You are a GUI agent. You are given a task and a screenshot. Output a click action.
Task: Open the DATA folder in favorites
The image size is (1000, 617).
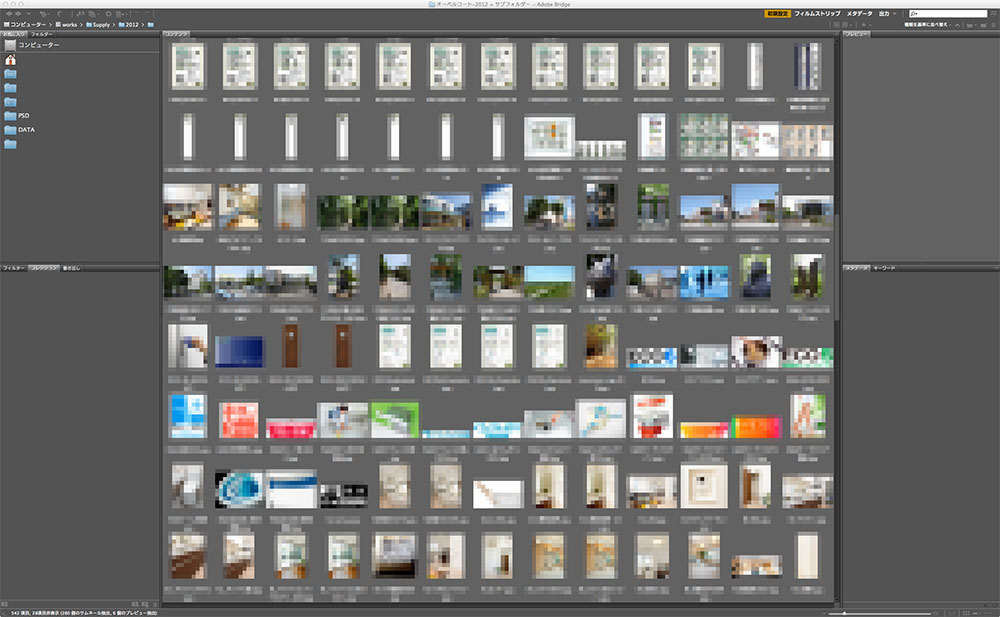tap(20, 130)
